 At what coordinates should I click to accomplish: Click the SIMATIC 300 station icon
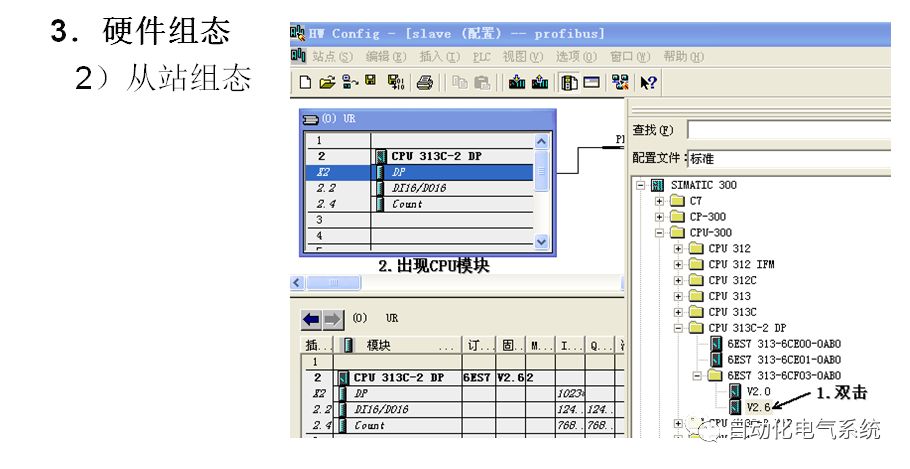coord(658,185)
